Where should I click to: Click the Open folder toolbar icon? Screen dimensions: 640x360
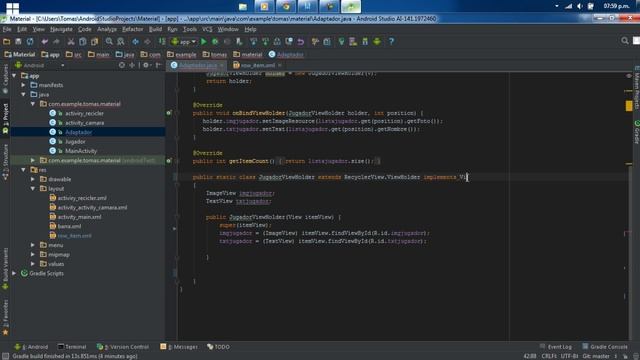7,42
